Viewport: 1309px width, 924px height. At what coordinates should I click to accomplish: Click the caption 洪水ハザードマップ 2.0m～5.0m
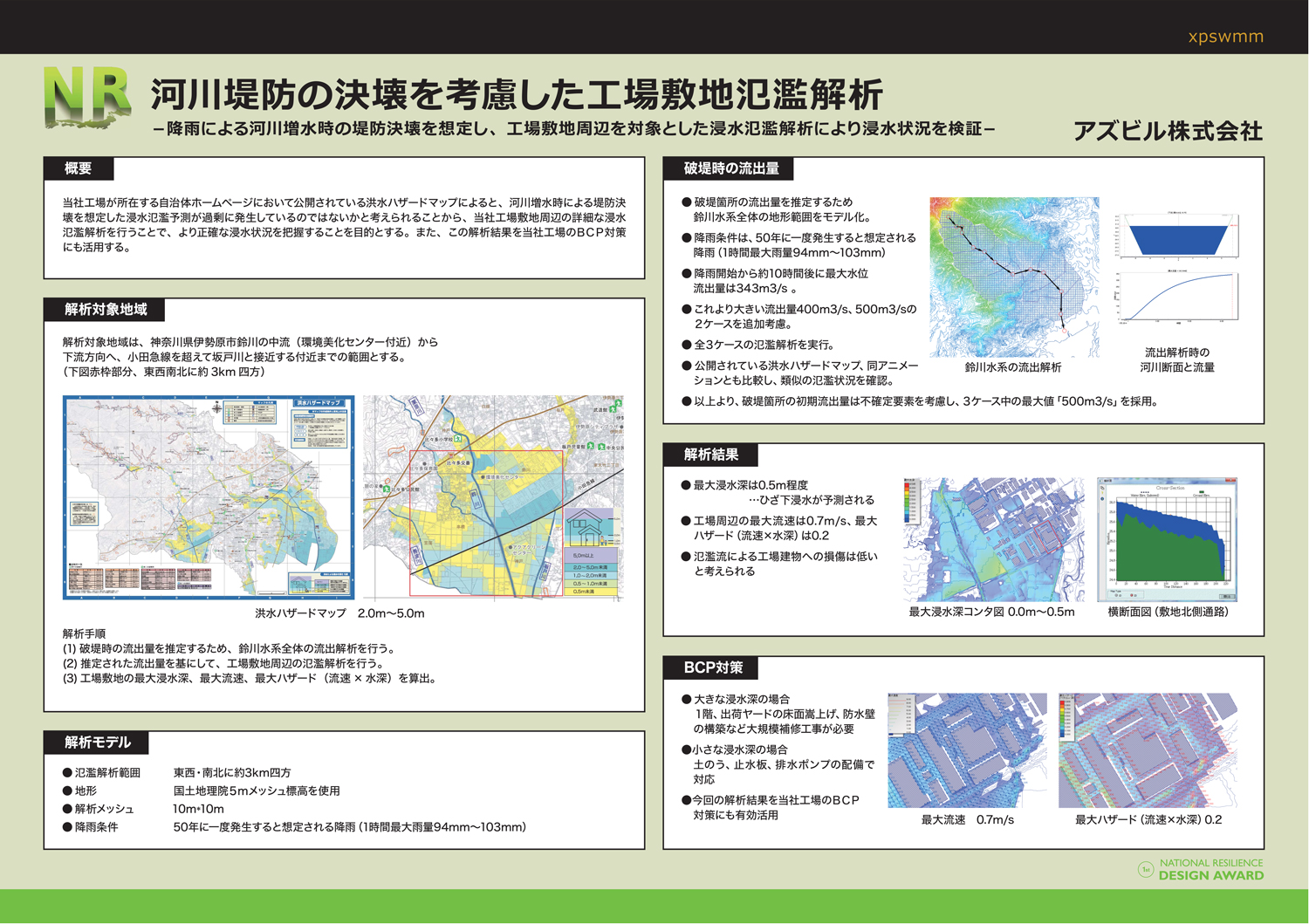tap(340, 613)
